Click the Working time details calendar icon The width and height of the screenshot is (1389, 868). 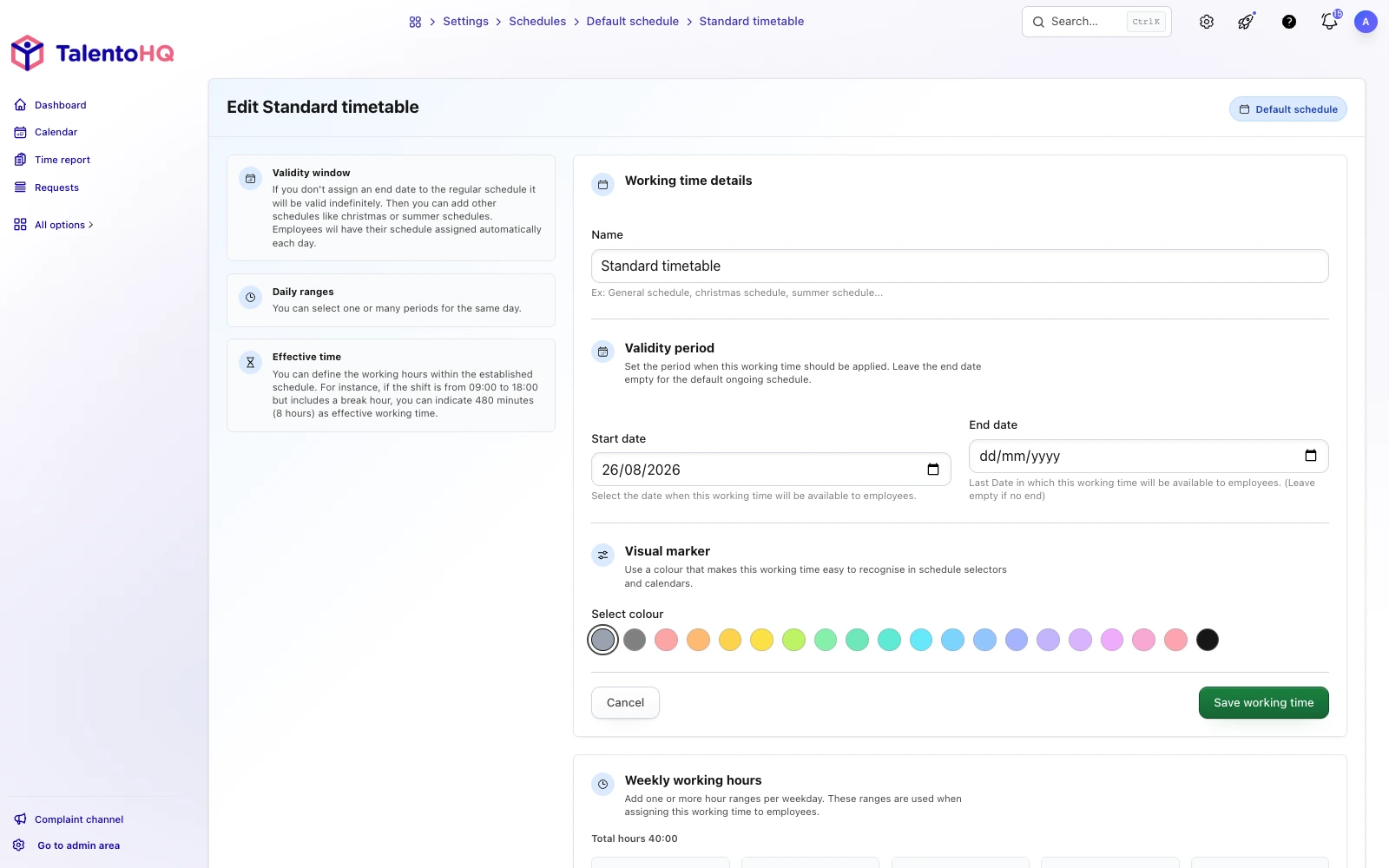pos(602,185)
